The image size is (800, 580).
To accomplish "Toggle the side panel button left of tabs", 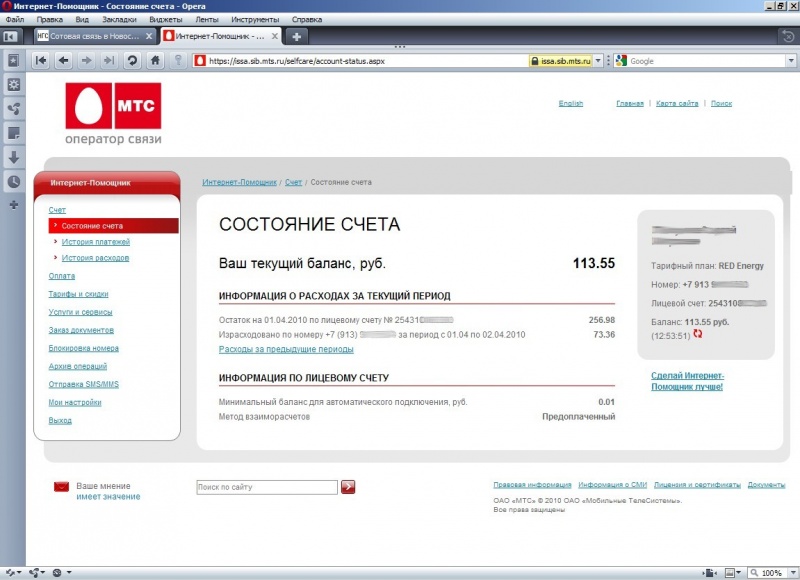I will coord(12,36).
